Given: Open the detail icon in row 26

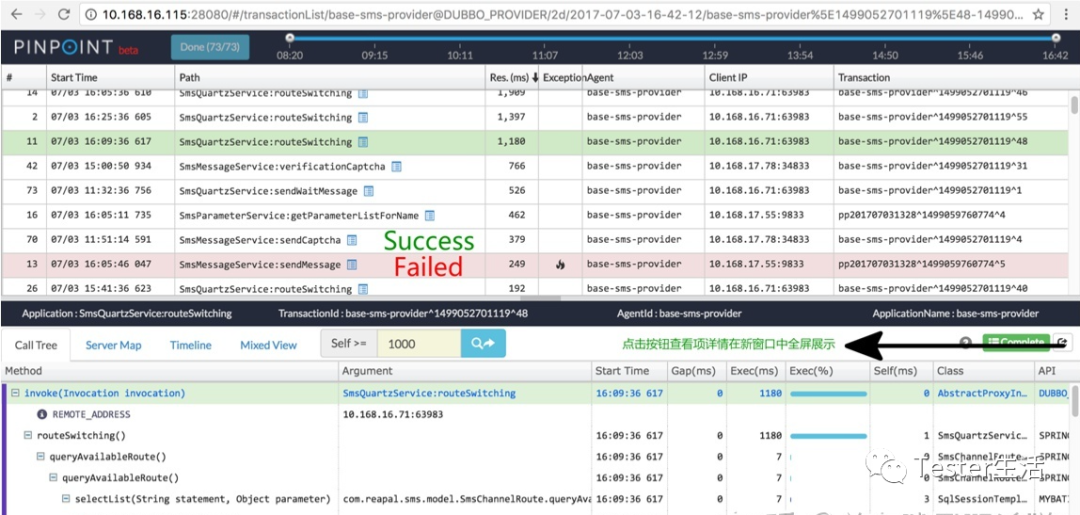Looking at the screenshot, I should pyautogui.click(x=364, y=288).
